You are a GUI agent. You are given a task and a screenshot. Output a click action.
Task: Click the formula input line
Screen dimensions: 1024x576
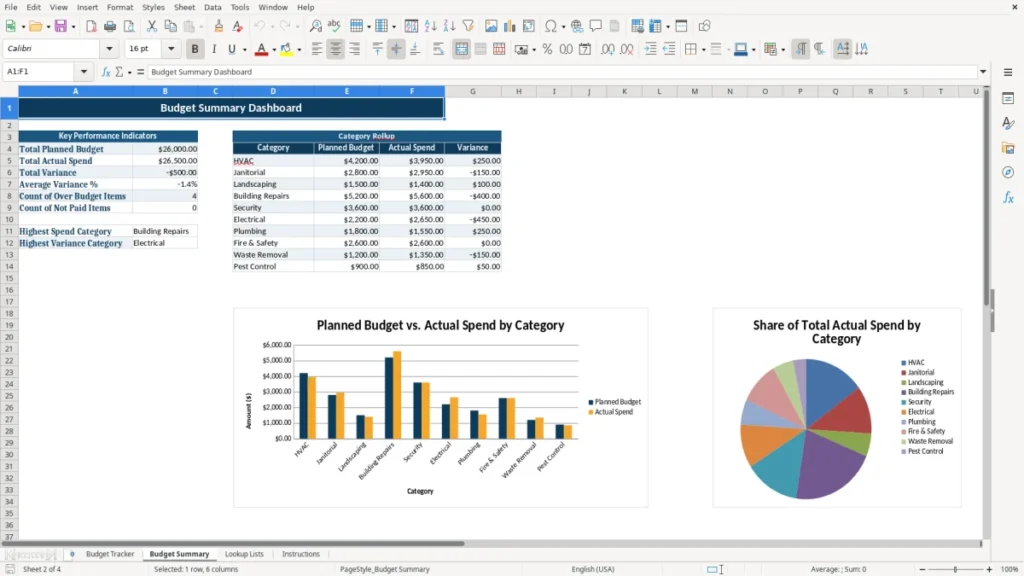(x=562, y=72)
